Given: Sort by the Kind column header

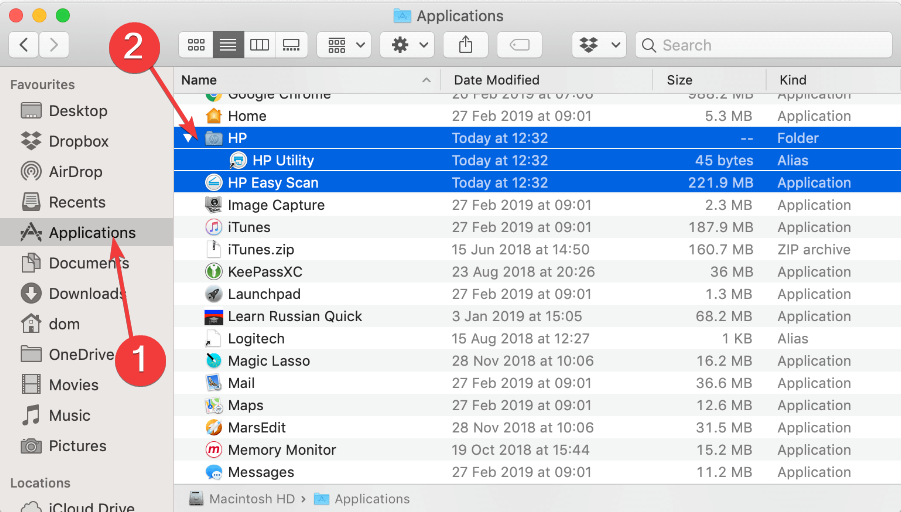Looking at the screenshot, I should click(x=833, y=80).
